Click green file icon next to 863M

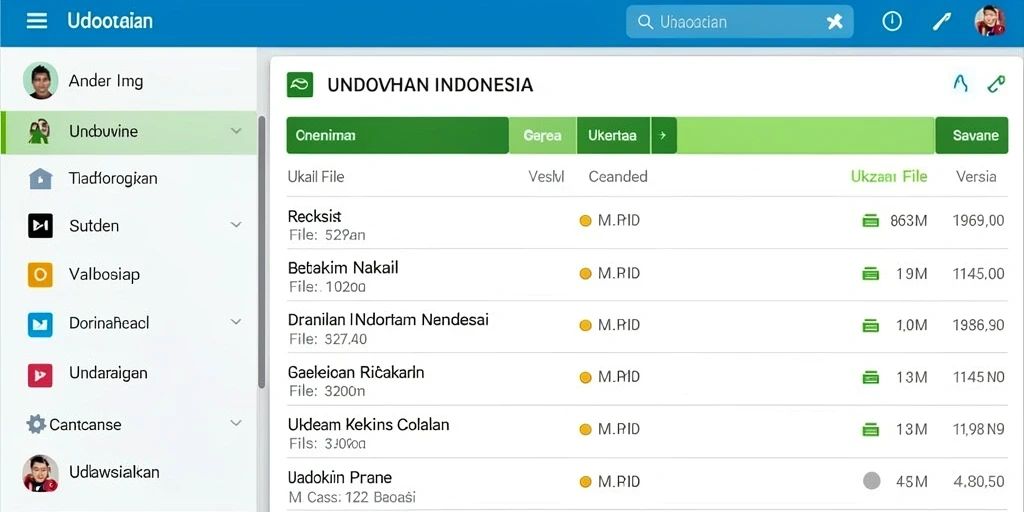[x=871, y=221]
